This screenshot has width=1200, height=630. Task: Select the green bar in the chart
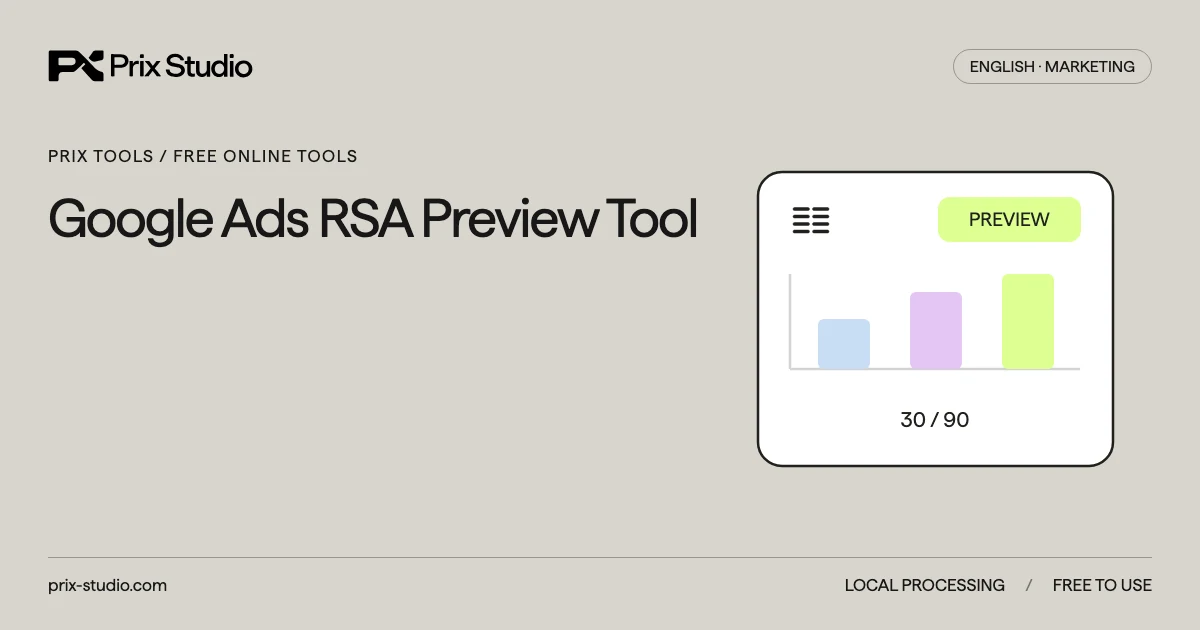pos(1028,321)
